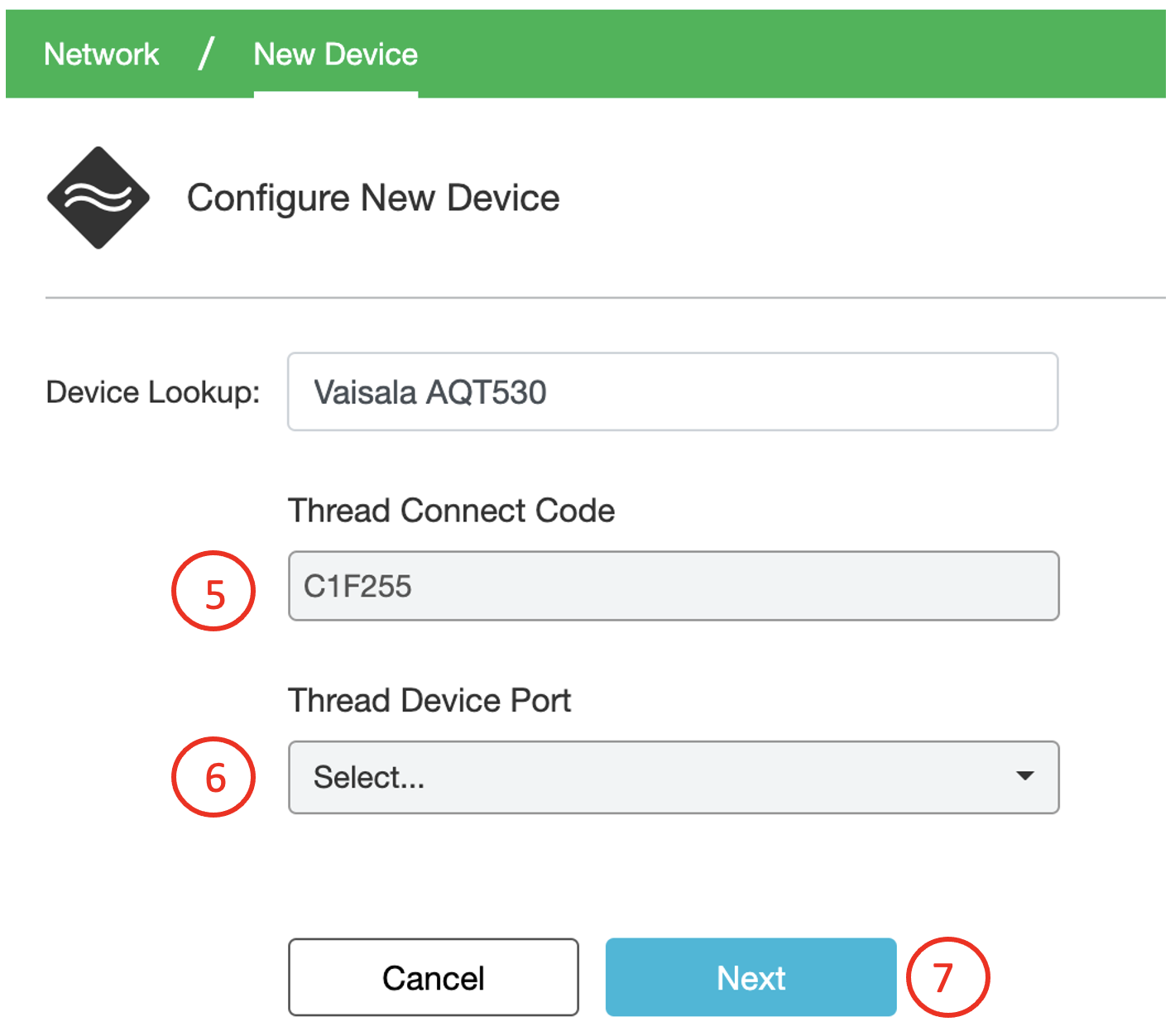
Task: Click the Thread Device Port label
Action: coord(429,700)
